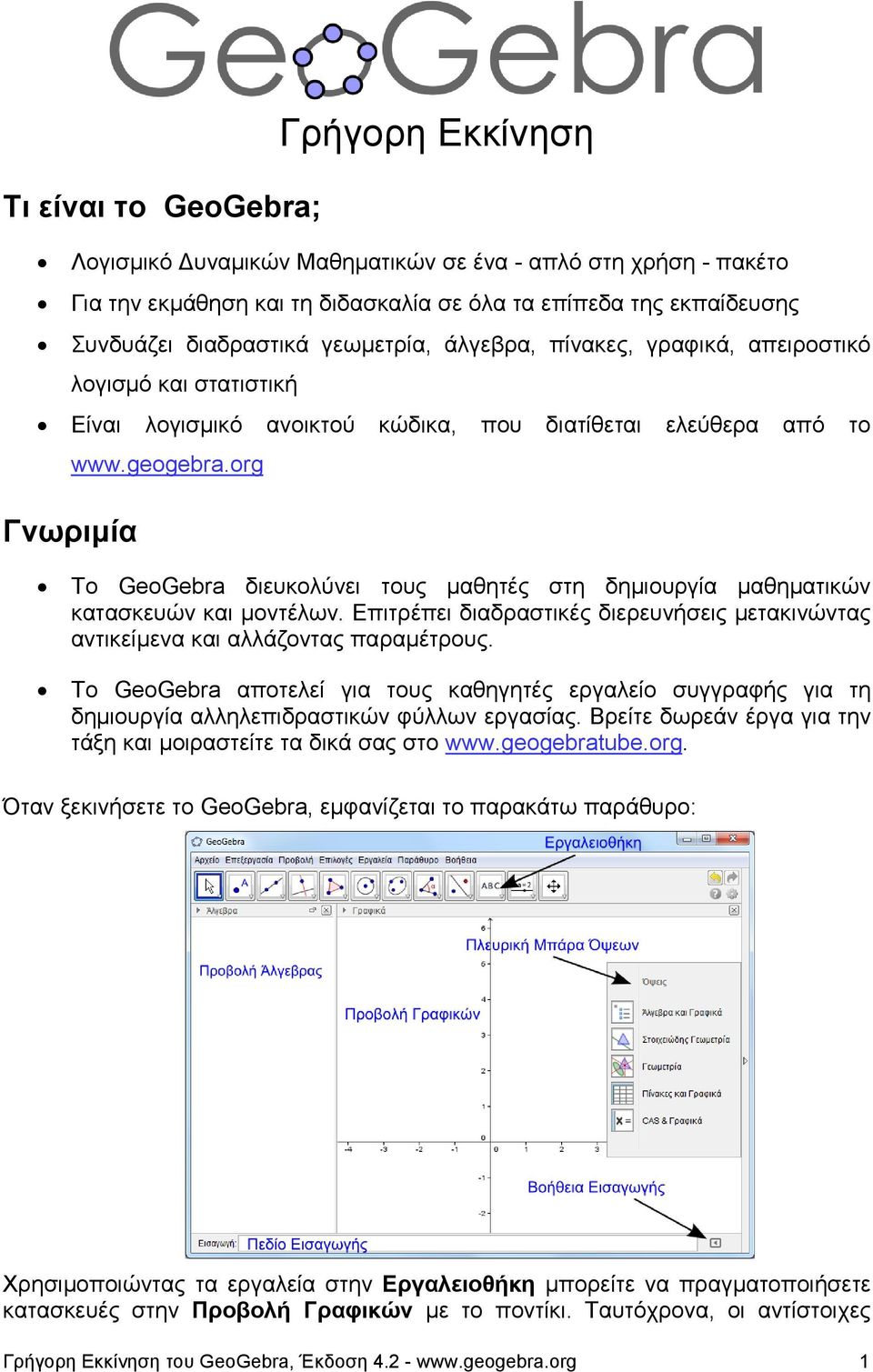Click the heading Τι είναι το GeoGebra;

[162, 206]
